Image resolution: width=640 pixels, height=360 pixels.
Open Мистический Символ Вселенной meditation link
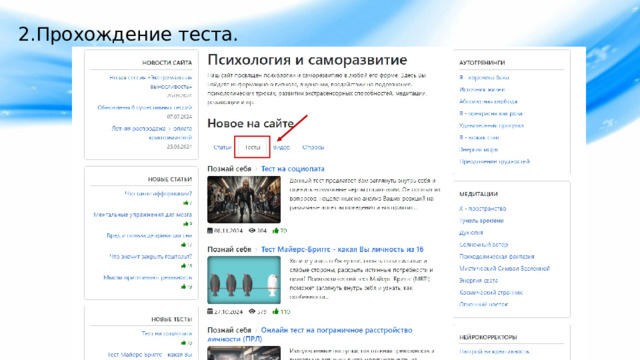504,269
